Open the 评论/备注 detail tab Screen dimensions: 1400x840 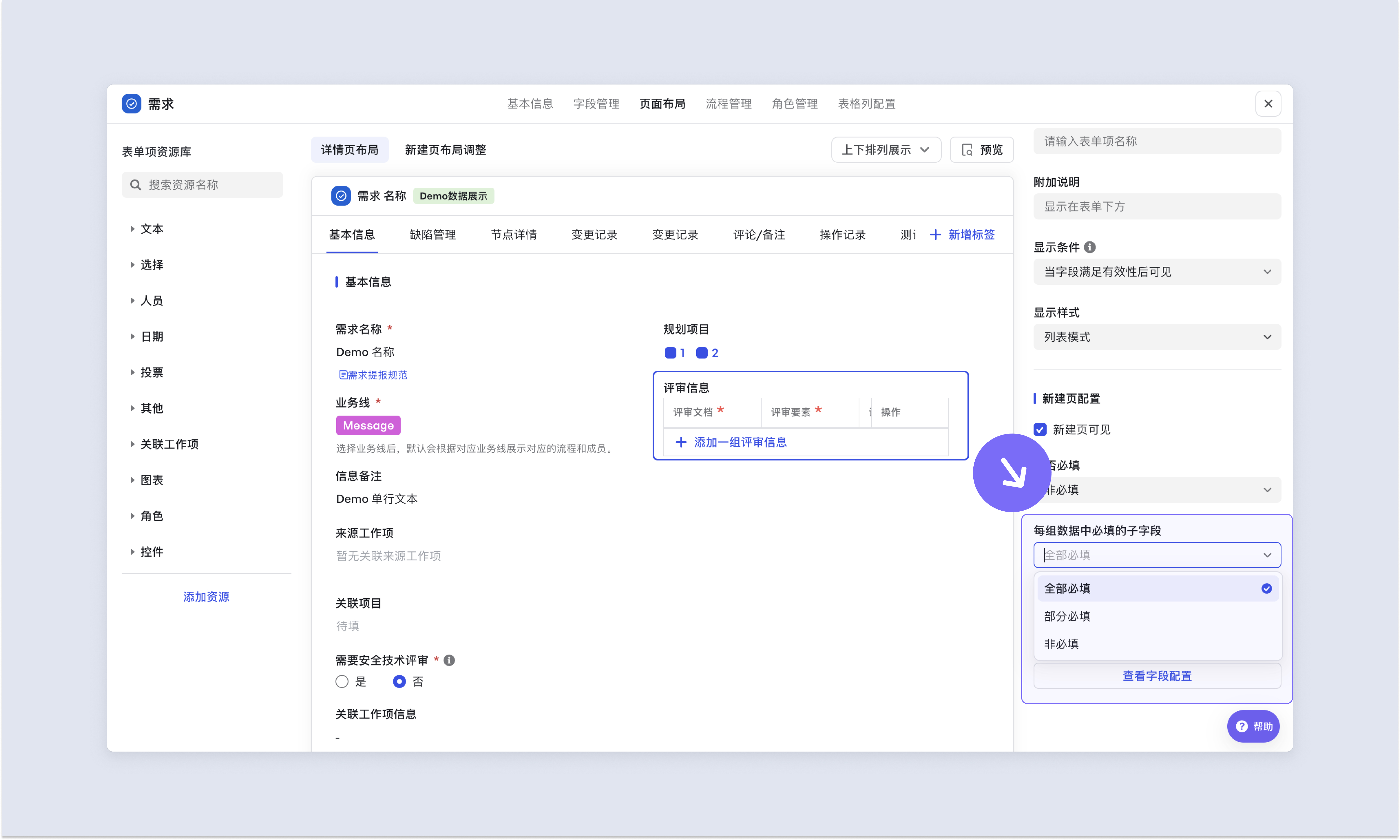[x=759, y=234]
